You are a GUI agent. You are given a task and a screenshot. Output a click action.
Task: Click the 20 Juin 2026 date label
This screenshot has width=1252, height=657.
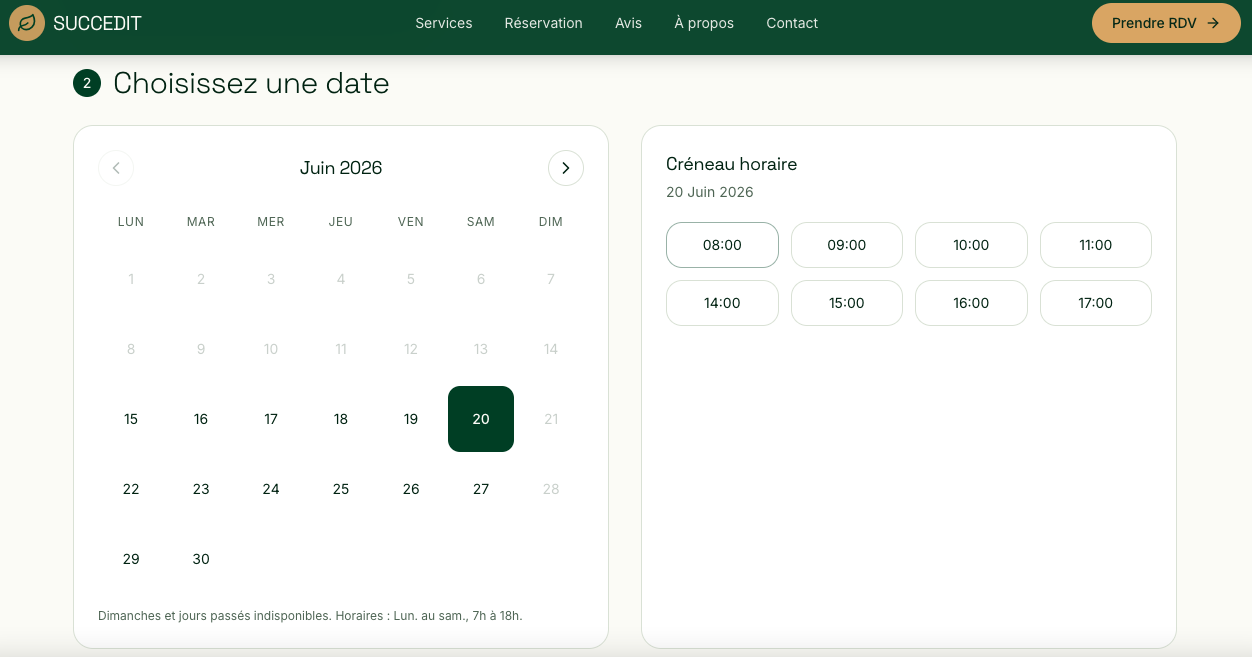(x=710, y=192)
